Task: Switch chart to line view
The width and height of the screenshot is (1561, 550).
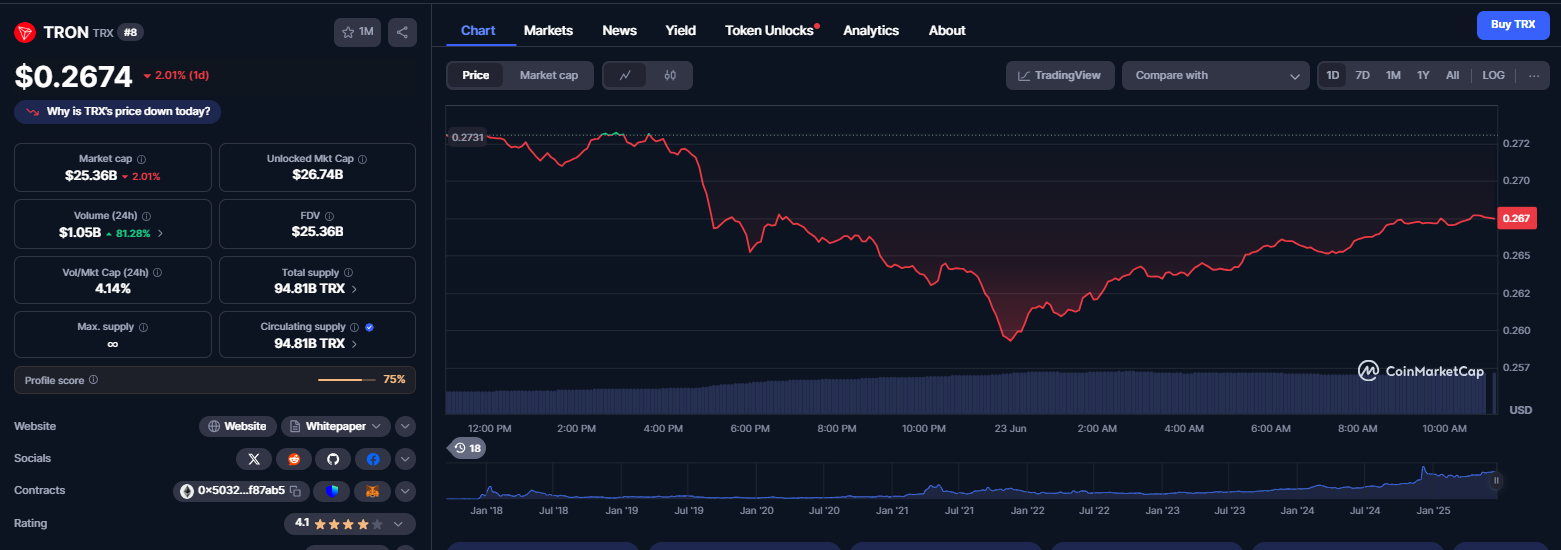Action: (x=625, y=75)
